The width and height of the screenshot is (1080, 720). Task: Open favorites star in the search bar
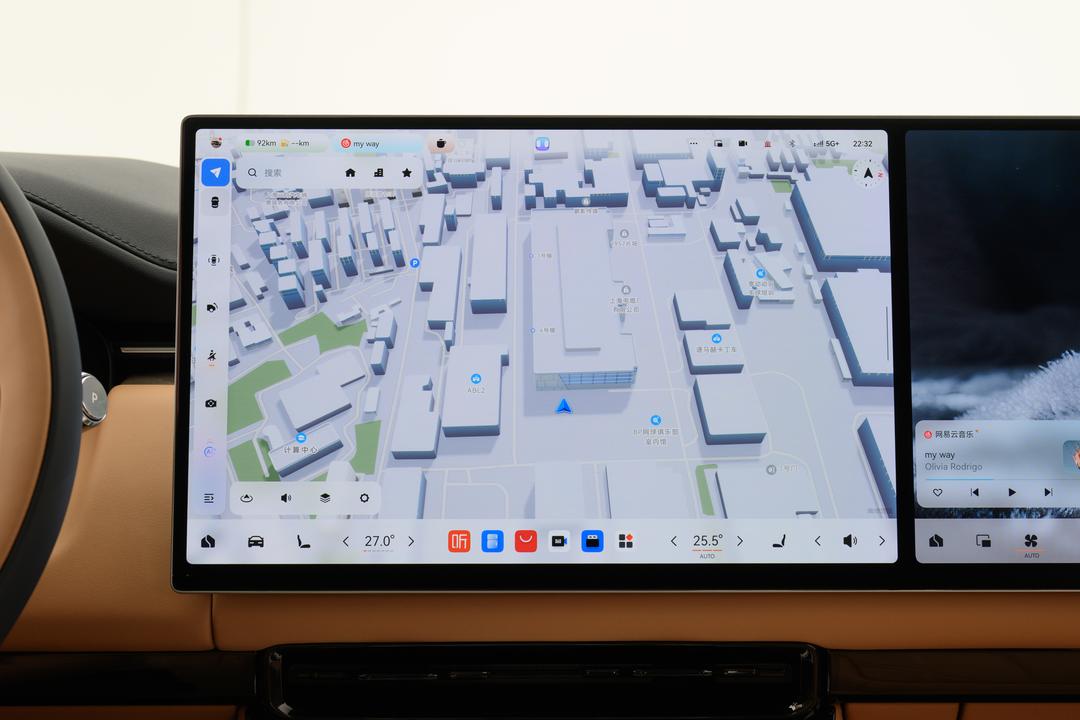click(x=407, y=172)
